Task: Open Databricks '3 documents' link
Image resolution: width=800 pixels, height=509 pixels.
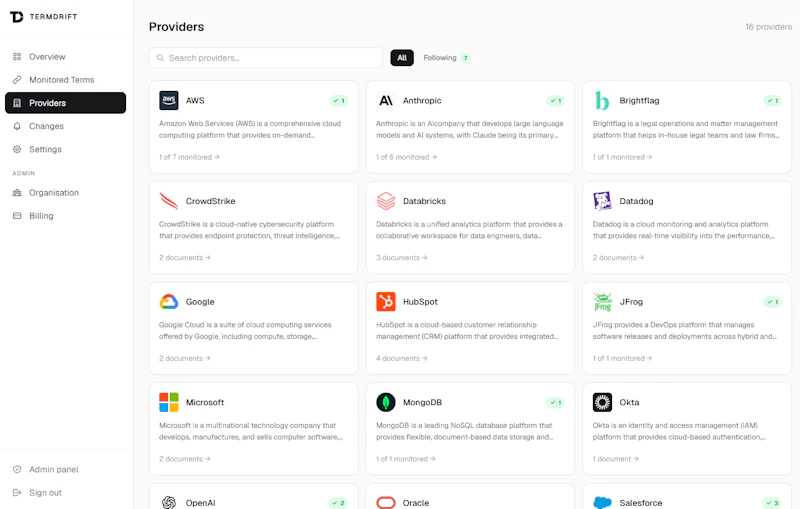Action: (x=402, y=258)
